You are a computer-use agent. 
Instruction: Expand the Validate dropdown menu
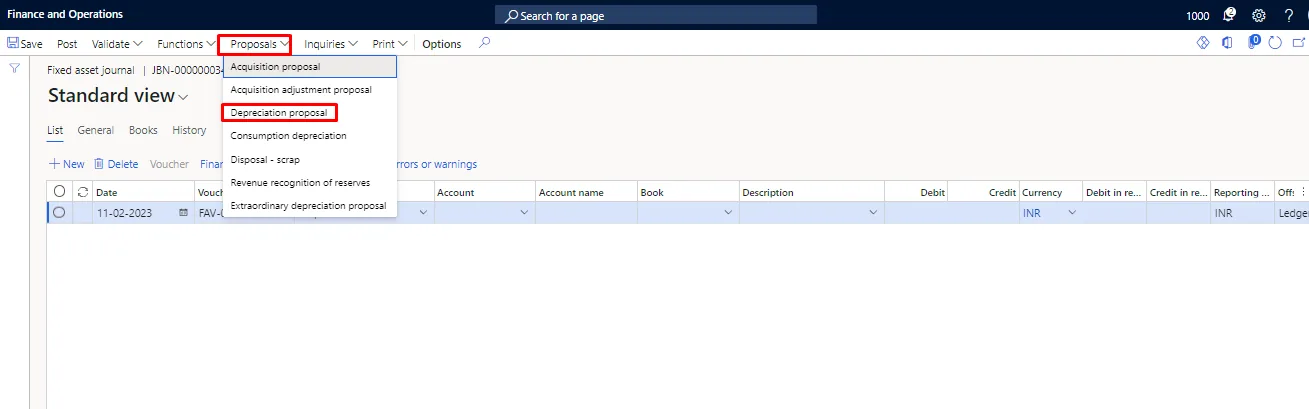117,44
